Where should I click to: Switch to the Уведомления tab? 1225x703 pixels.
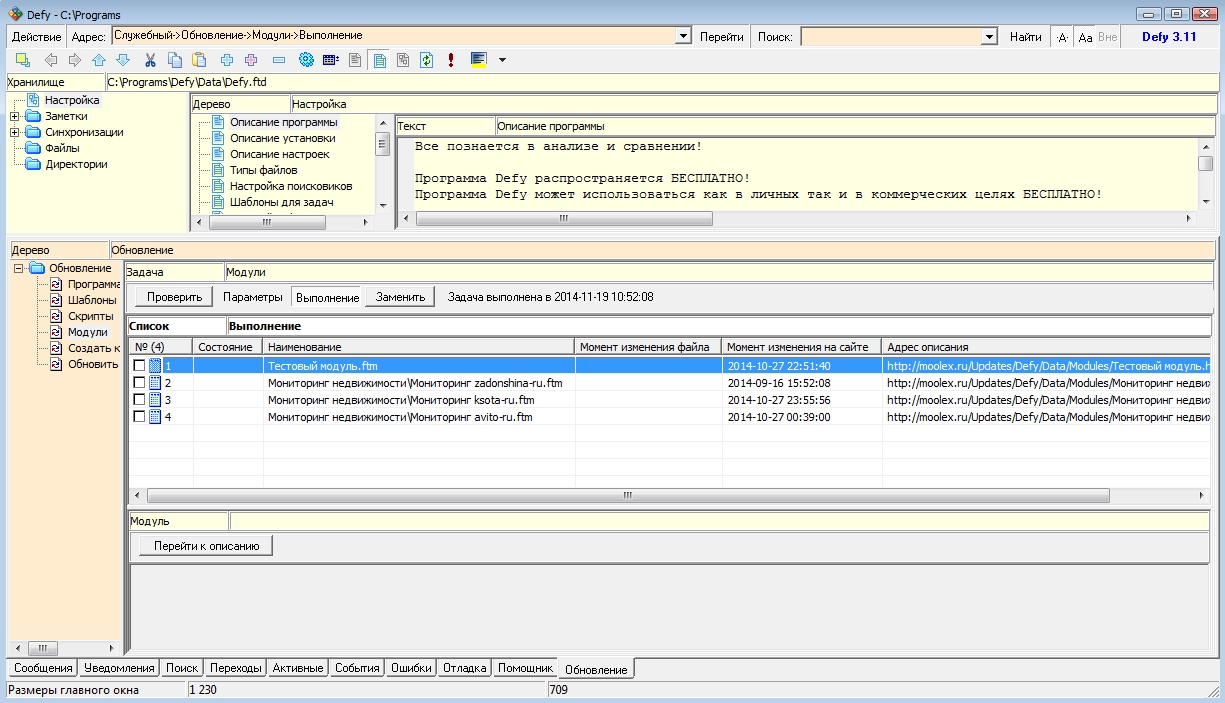[119, 668]
